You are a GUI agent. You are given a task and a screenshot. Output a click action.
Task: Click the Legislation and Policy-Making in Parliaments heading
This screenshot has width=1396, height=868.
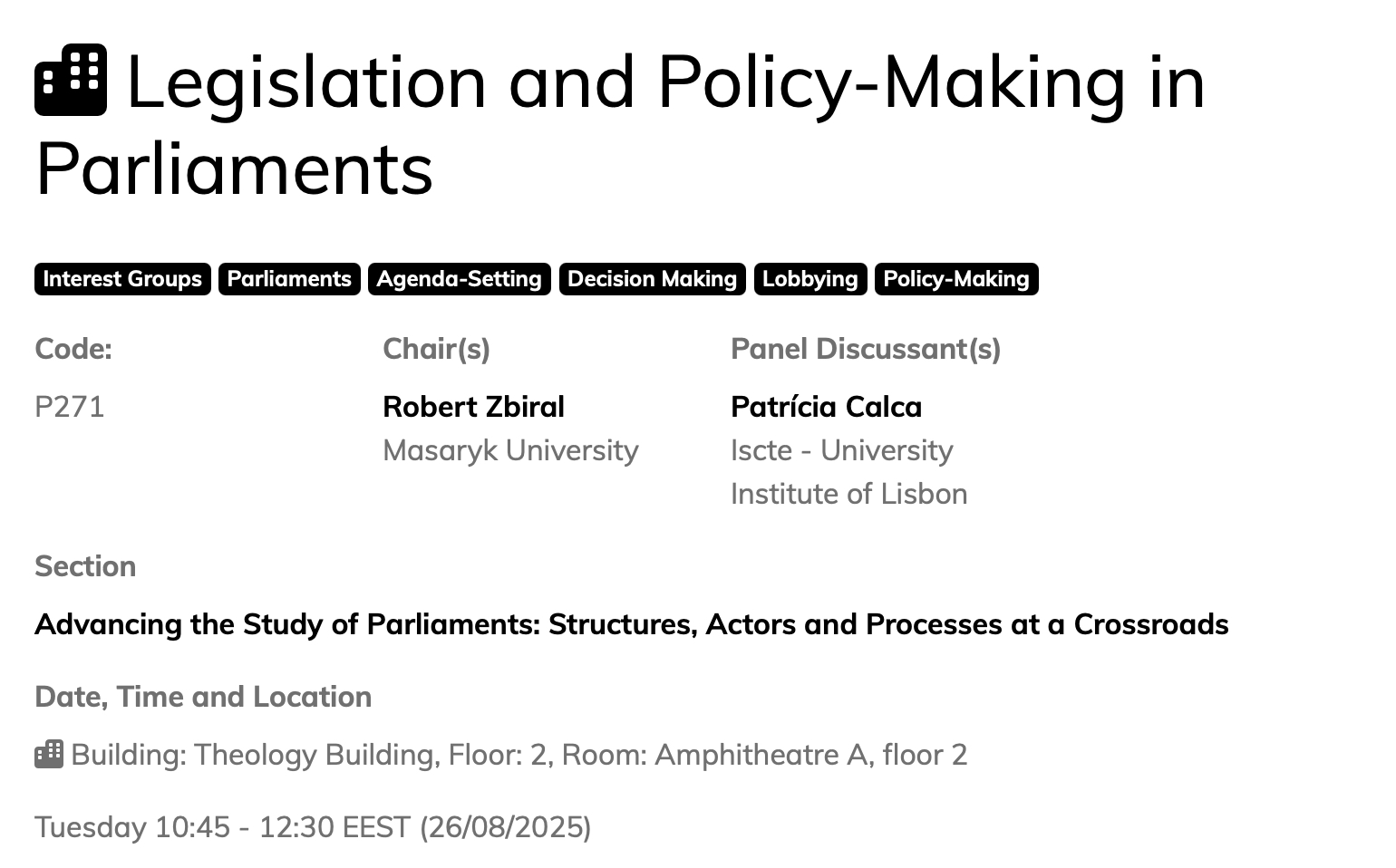(620, 124)
